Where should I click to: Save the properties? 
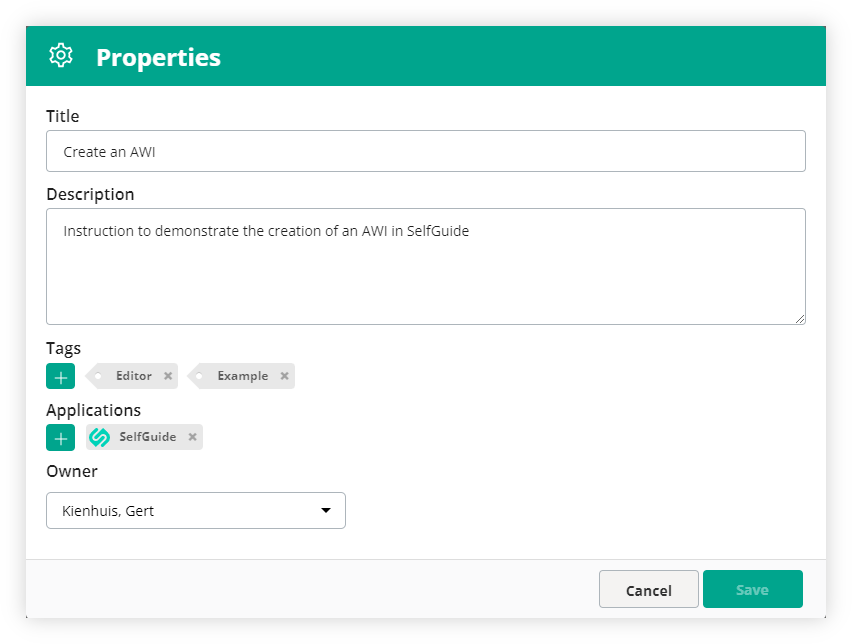pyautogui.click(x=752, y=589)
